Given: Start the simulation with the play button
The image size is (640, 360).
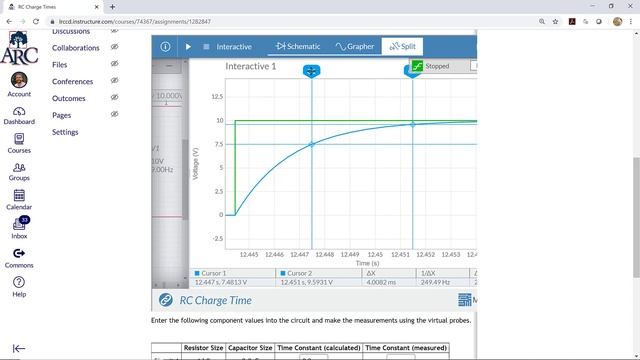Looking at the screenshot, I should (x=188, y=47).
